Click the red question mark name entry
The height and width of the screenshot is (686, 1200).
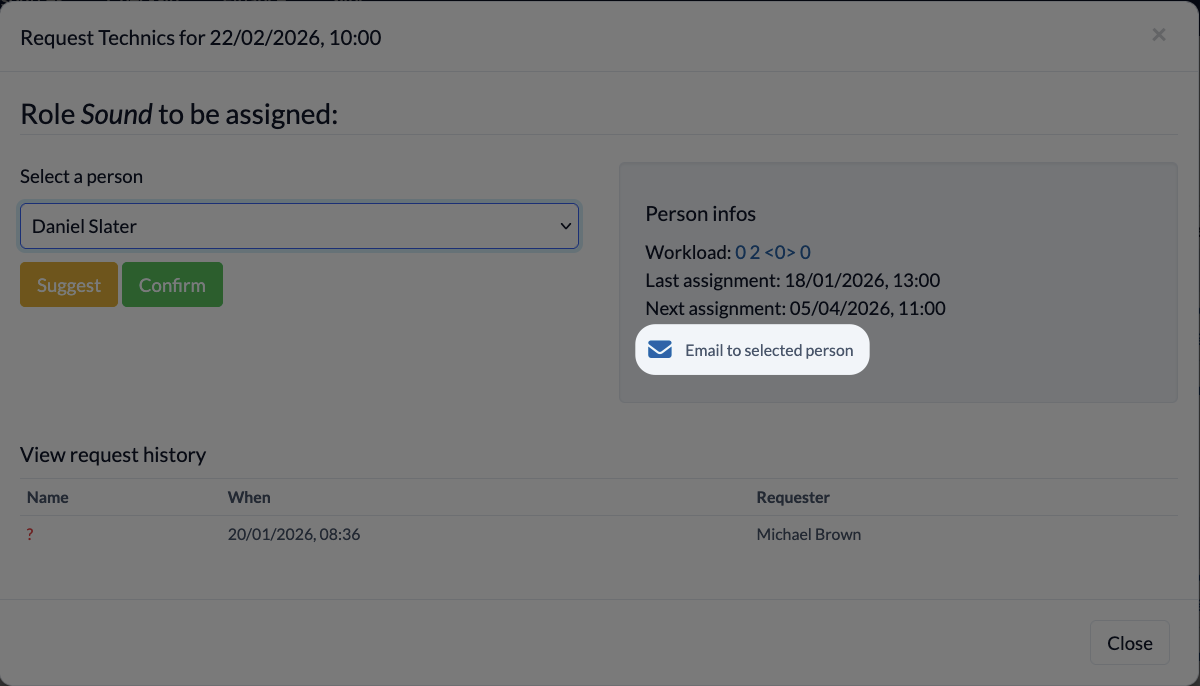[30, 535]
